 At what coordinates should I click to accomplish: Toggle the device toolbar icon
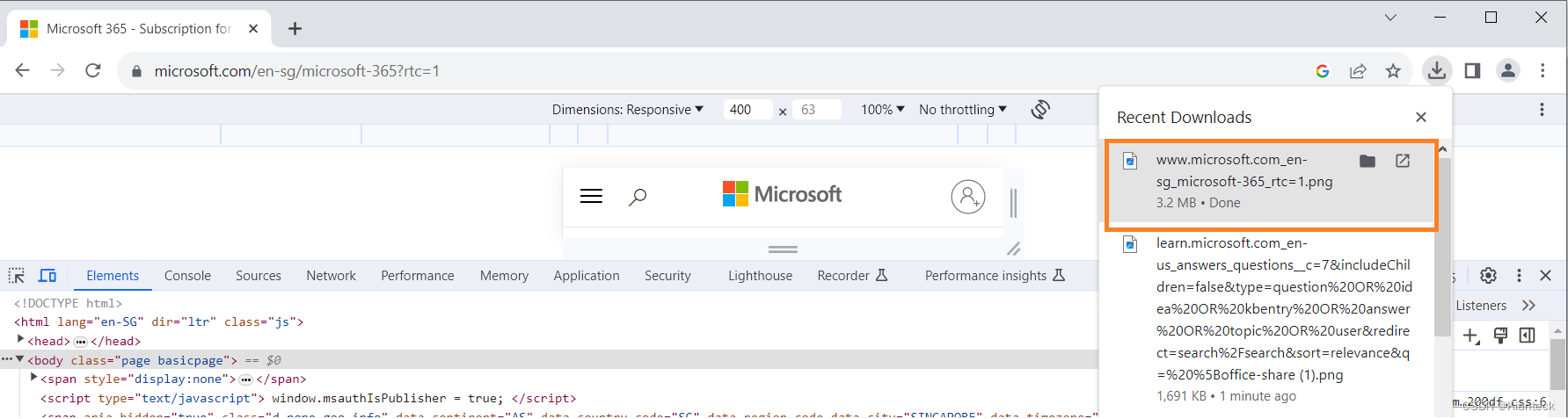pyautogui.click(x=47, y=276)
